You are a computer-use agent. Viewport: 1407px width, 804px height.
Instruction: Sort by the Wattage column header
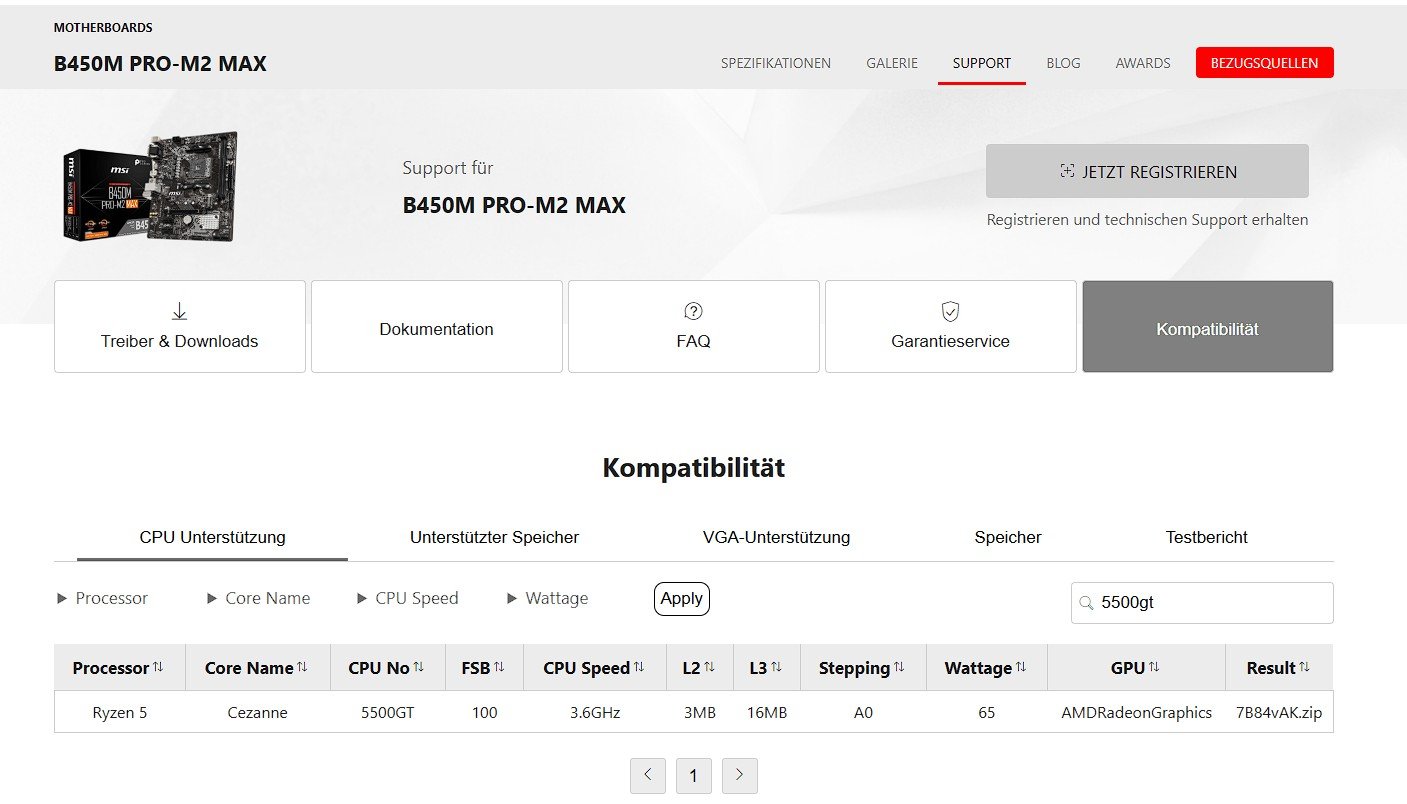(987, 667)
